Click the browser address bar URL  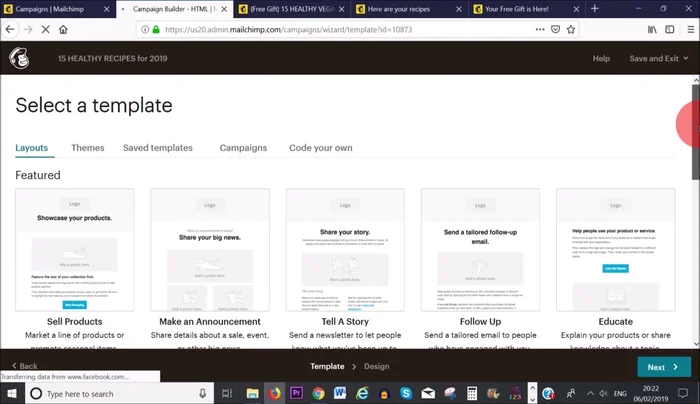coord(288,29)
